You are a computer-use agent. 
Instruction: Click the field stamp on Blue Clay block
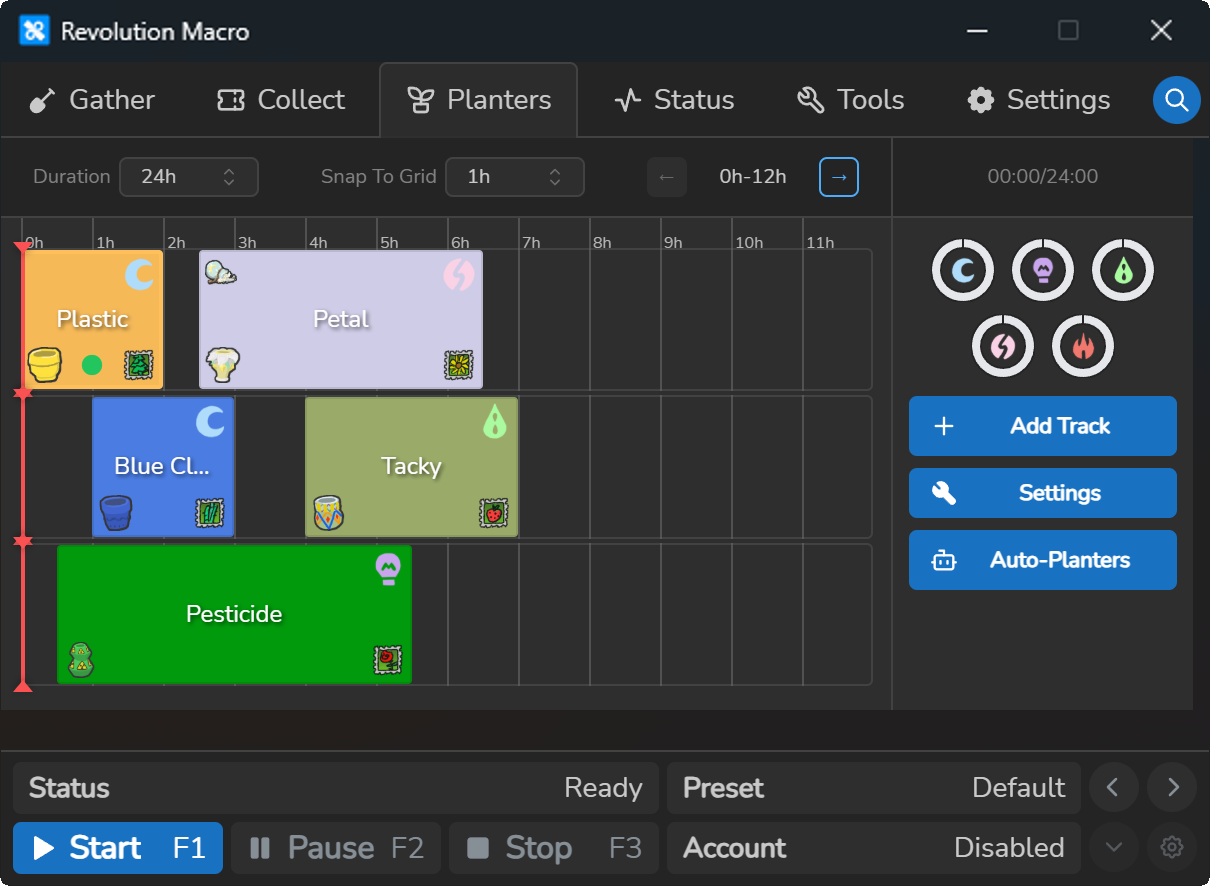209,512
